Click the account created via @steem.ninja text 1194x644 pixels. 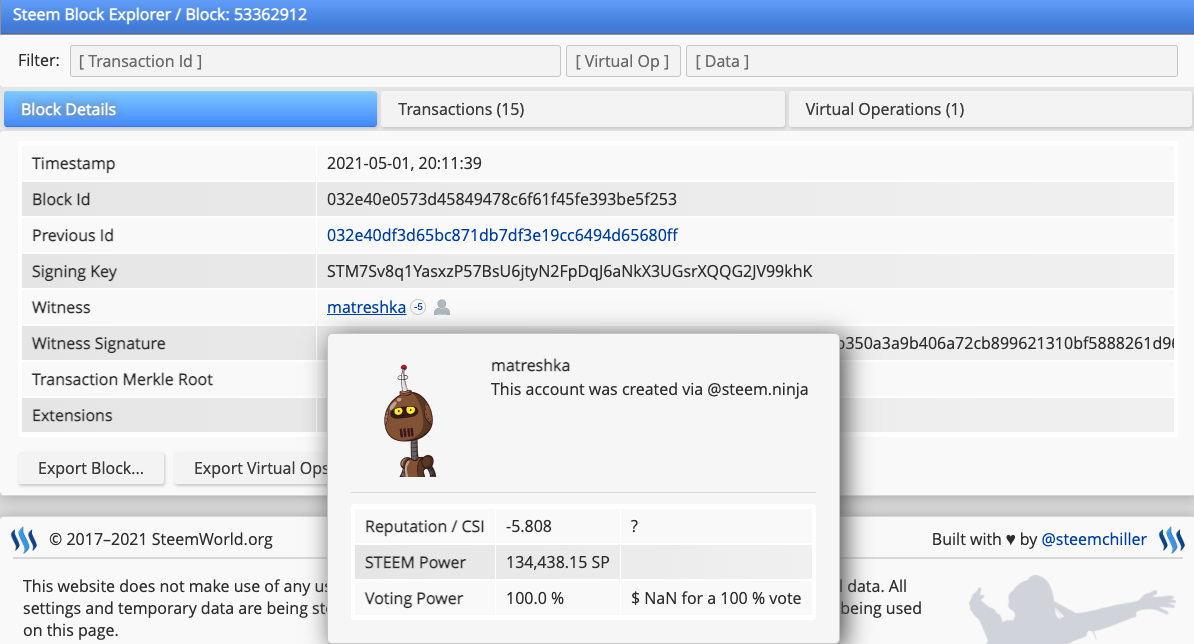point(650,389)
